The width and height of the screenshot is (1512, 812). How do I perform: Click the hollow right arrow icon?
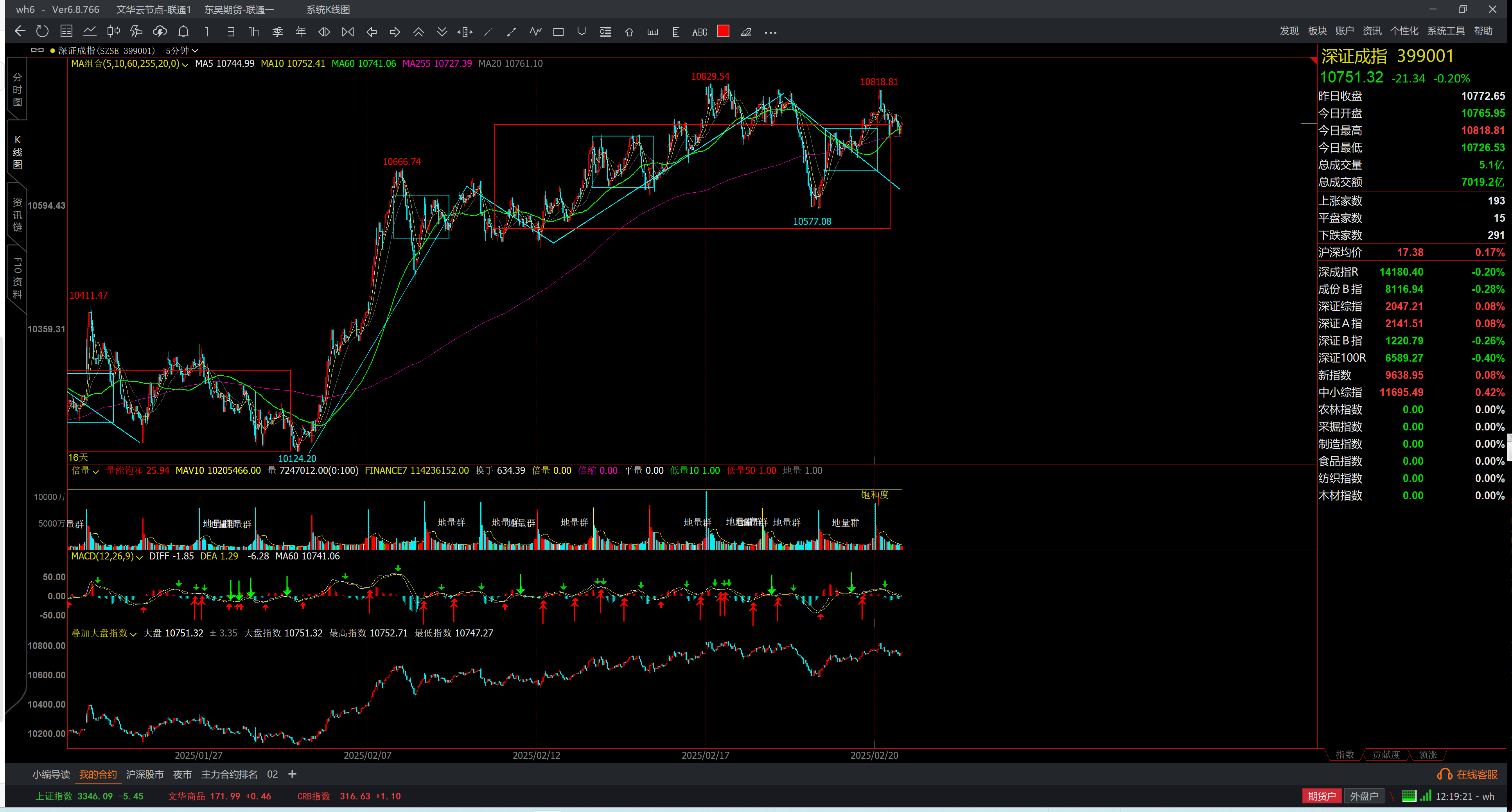(395, 32)
